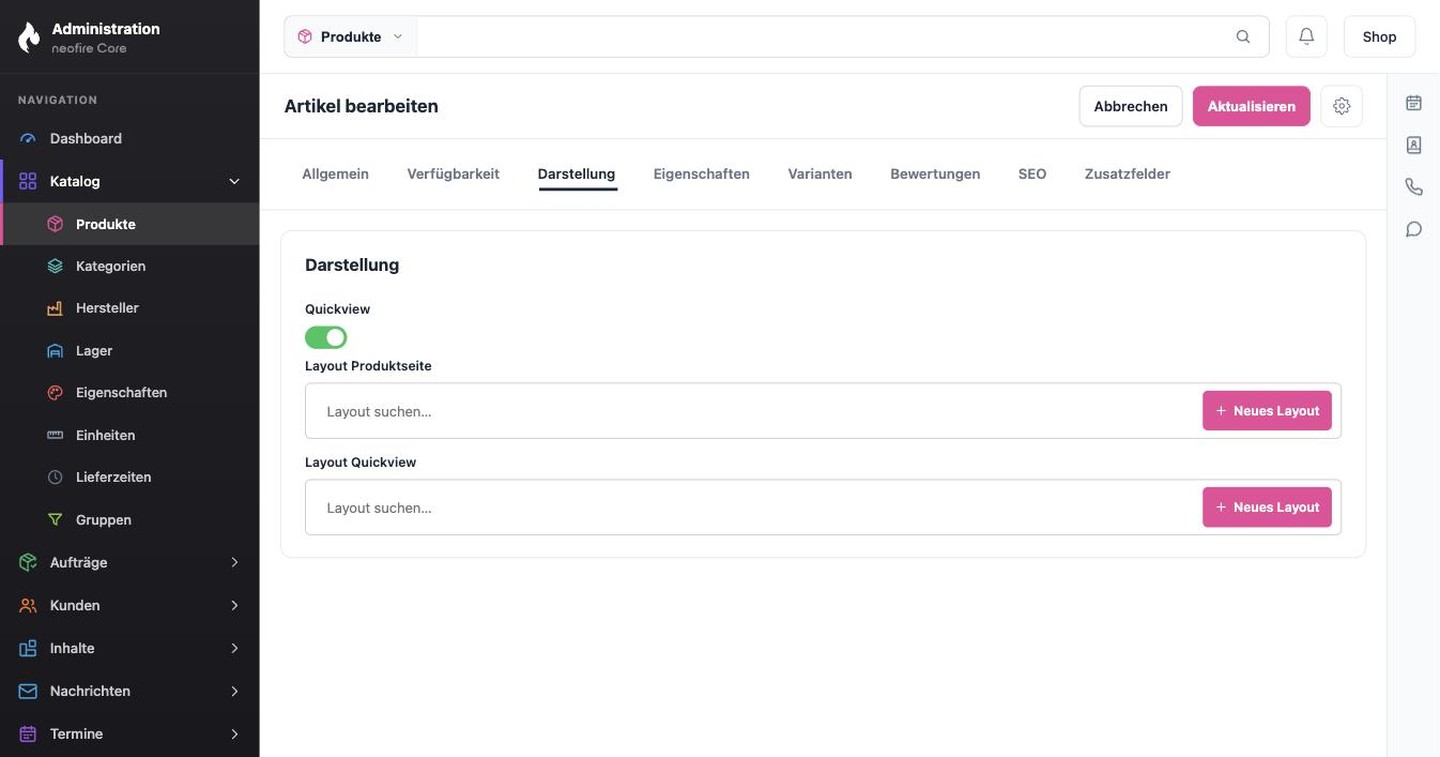
Task: Switch to the Verfügbarkeit tab
Action: pos(453,174)
